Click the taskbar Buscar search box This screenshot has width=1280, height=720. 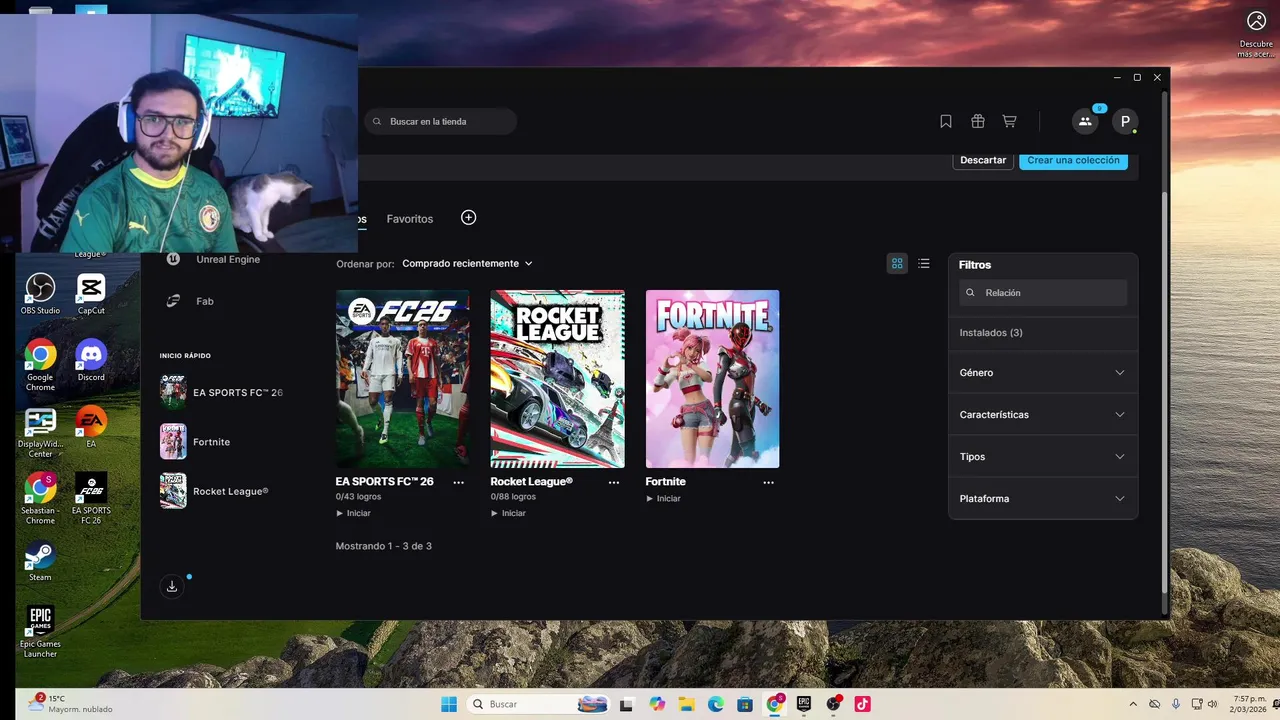538,704
